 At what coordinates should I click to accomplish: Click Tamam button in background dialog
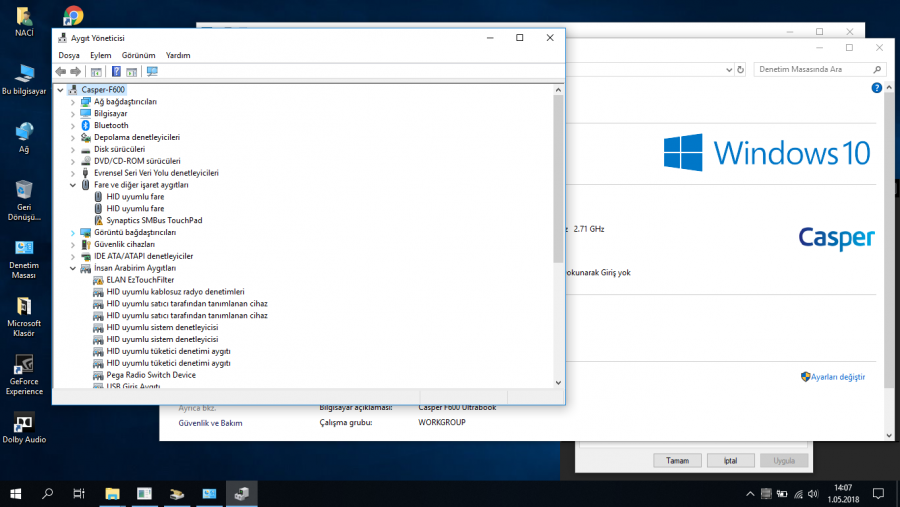point(677,460)
